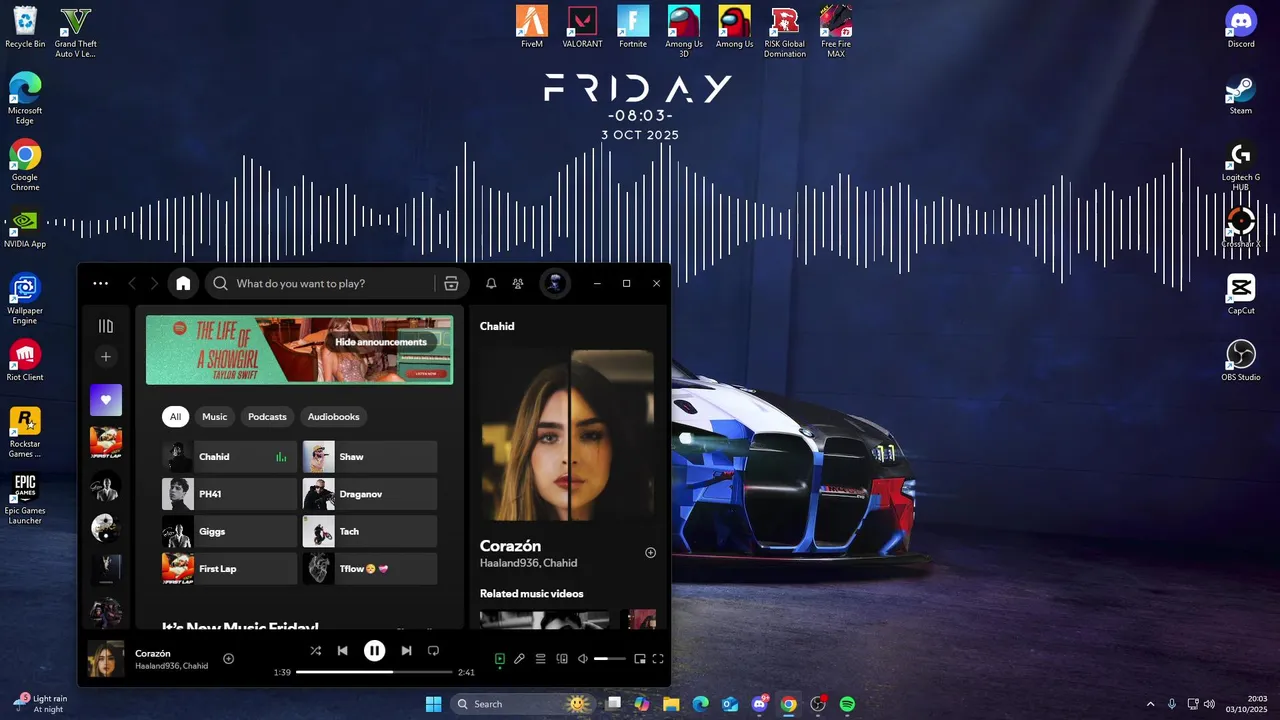Open the Draganov tile
Screen dimensions: 1280x720
tap(370, 494)
